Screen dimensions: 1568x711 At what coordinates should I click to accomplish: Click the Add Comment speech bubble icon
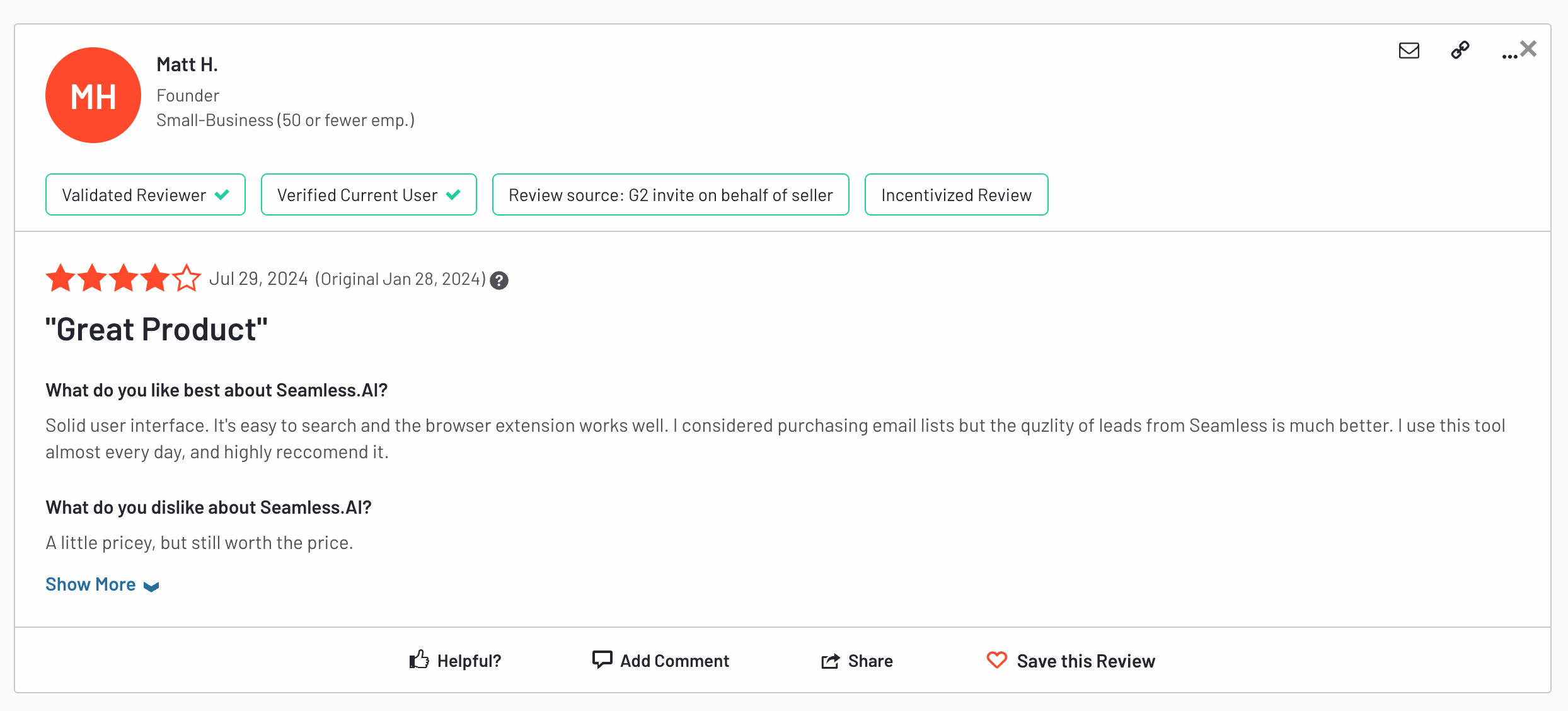[x=602, y=659]
